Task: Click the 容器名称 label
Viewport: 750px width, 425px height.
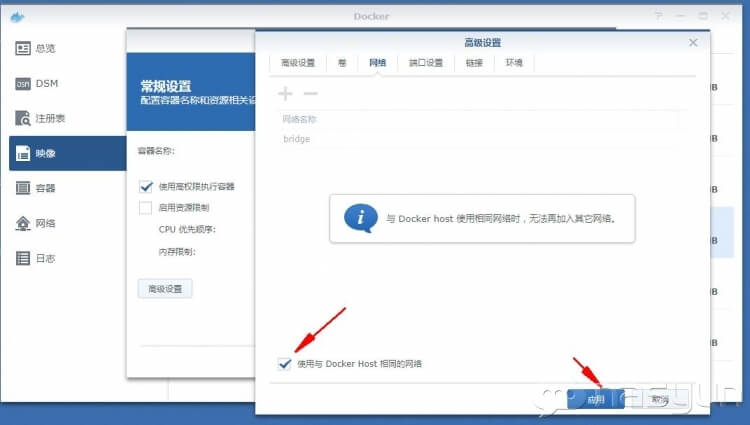Action: [x=156, y=151]
